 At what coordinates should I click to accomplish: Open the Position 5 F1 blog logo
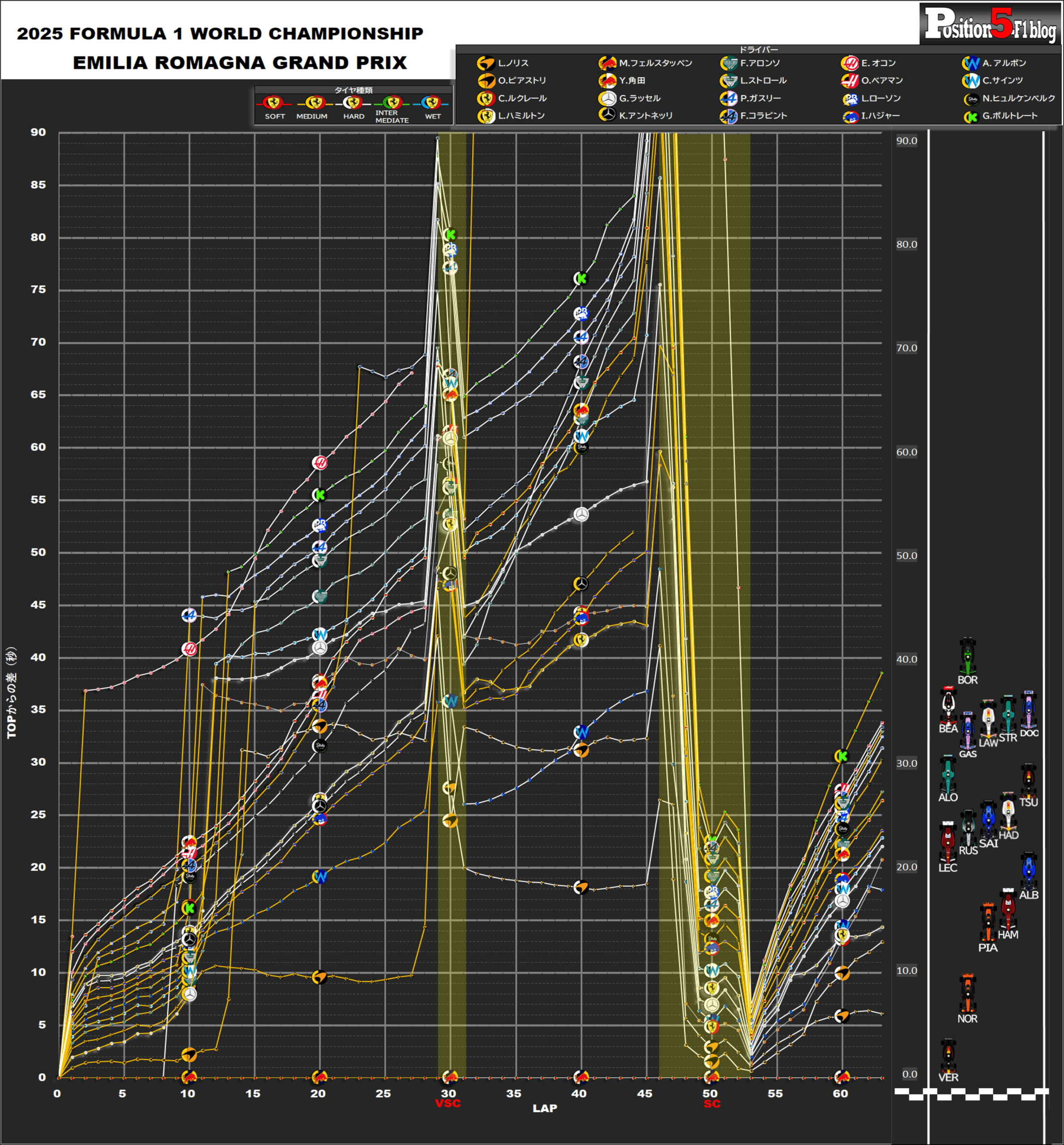tap(990, 24)
